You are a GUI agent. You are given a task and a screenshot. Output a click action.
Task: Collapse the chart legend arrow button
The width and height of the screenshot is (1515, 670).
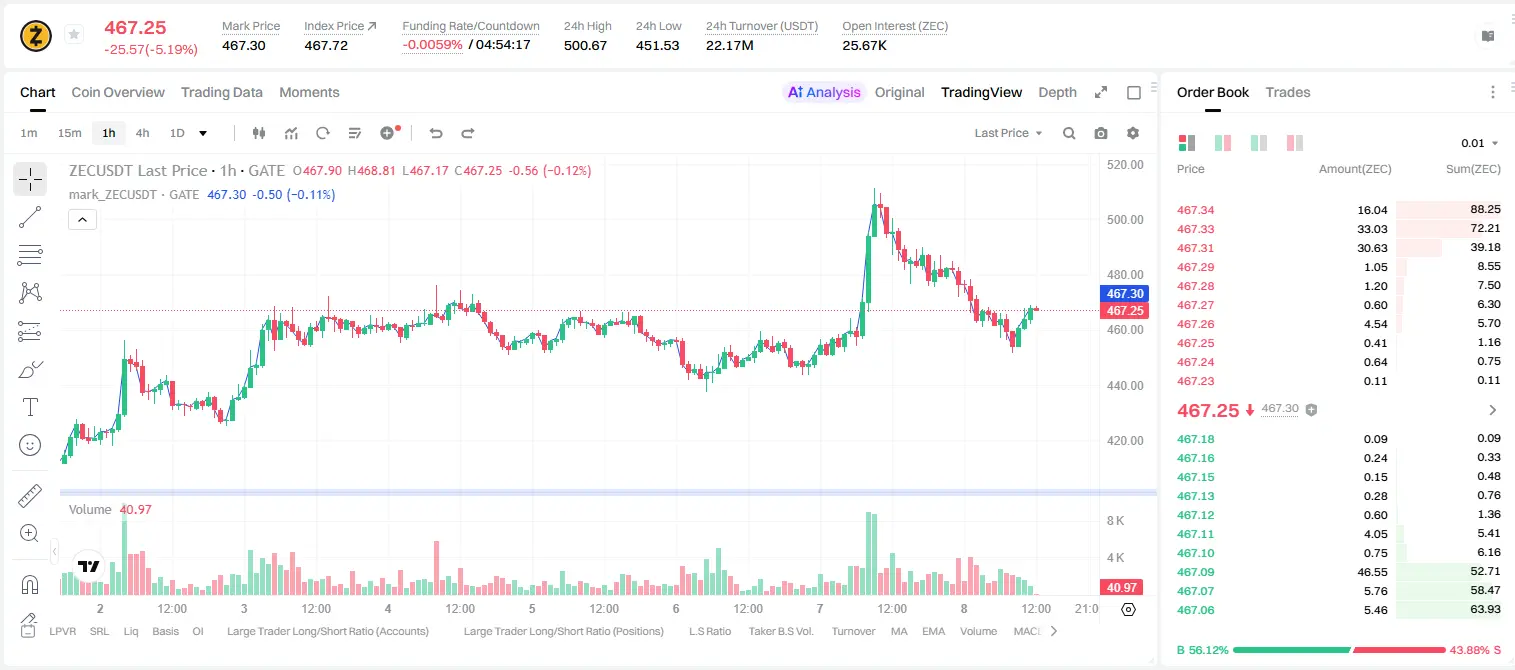(82, 220)
